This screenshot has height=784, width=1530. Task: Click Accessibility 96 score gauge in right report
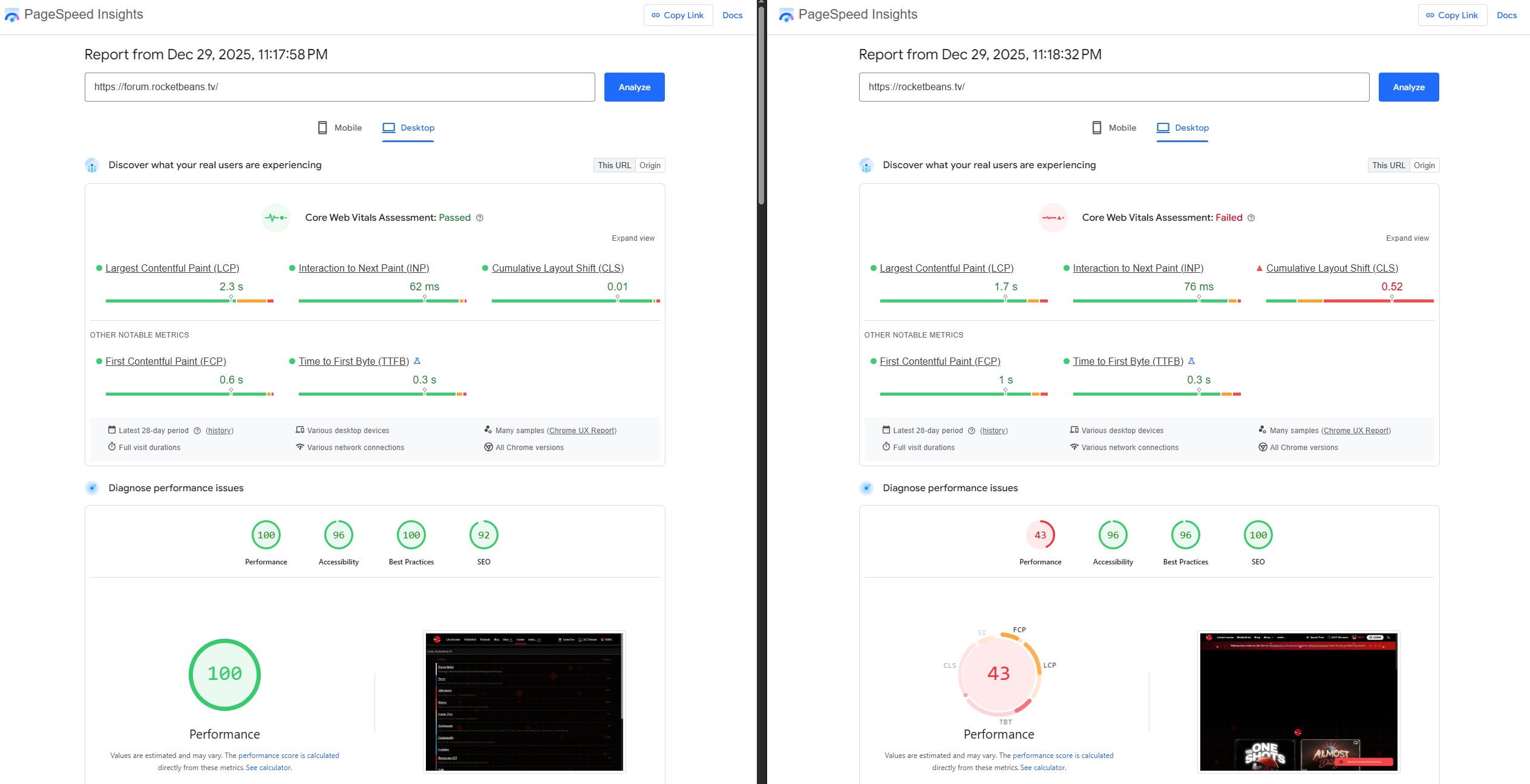tap(1113, 535)
